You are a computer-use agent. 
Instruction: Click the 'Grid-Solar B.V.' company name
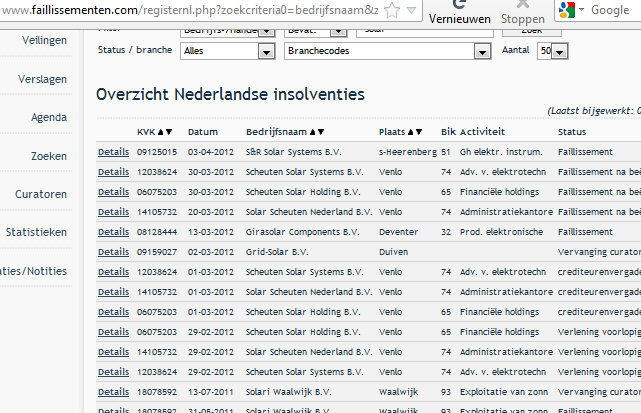277,252
